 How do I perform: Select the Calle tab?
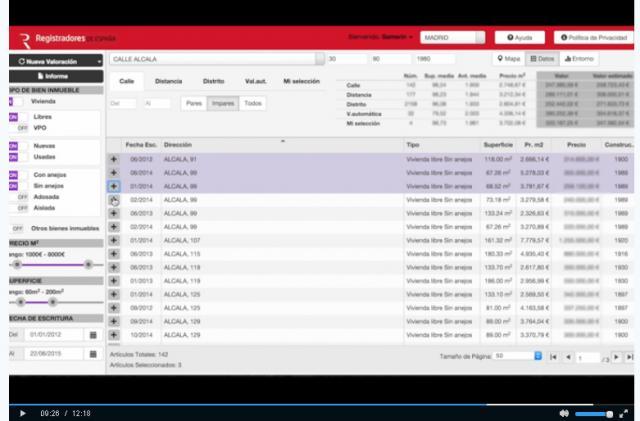[127, 81]
